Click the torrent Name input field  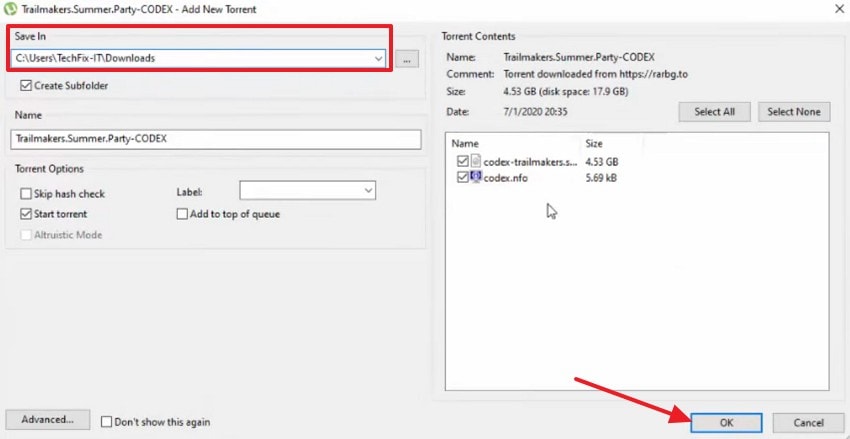(x=216, y=139)
